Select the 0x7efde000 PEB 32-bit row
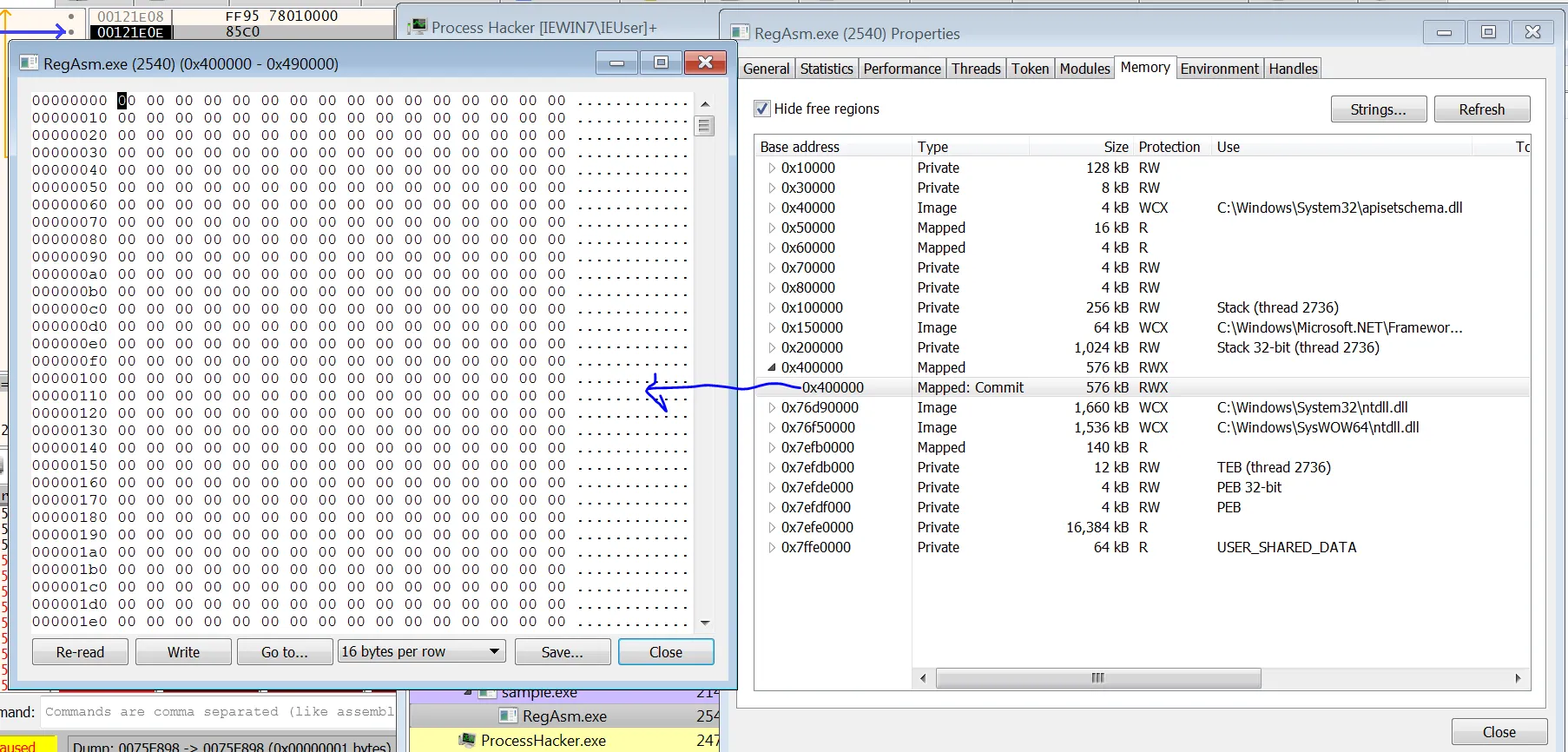Screen dimensions: 1568x752 [1142, 487]
